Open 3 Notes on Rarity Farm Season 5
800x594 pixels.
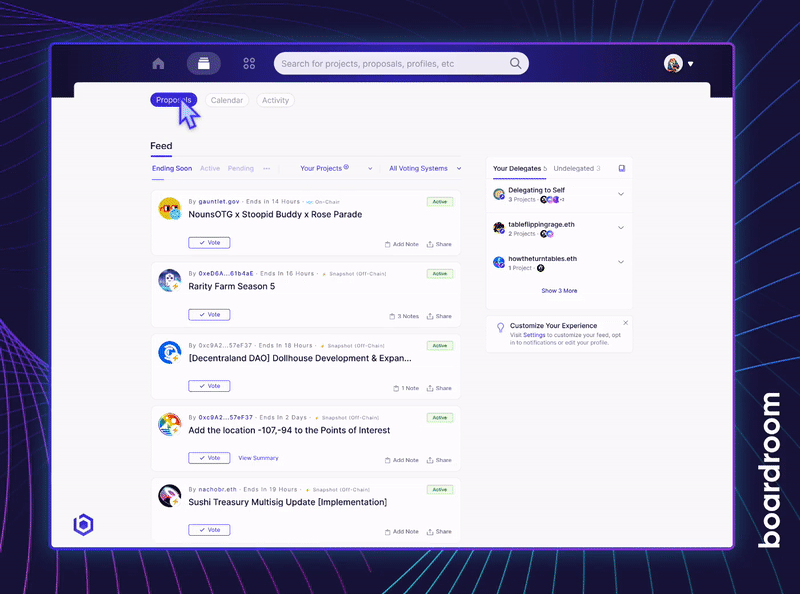[x=404, y=316]
